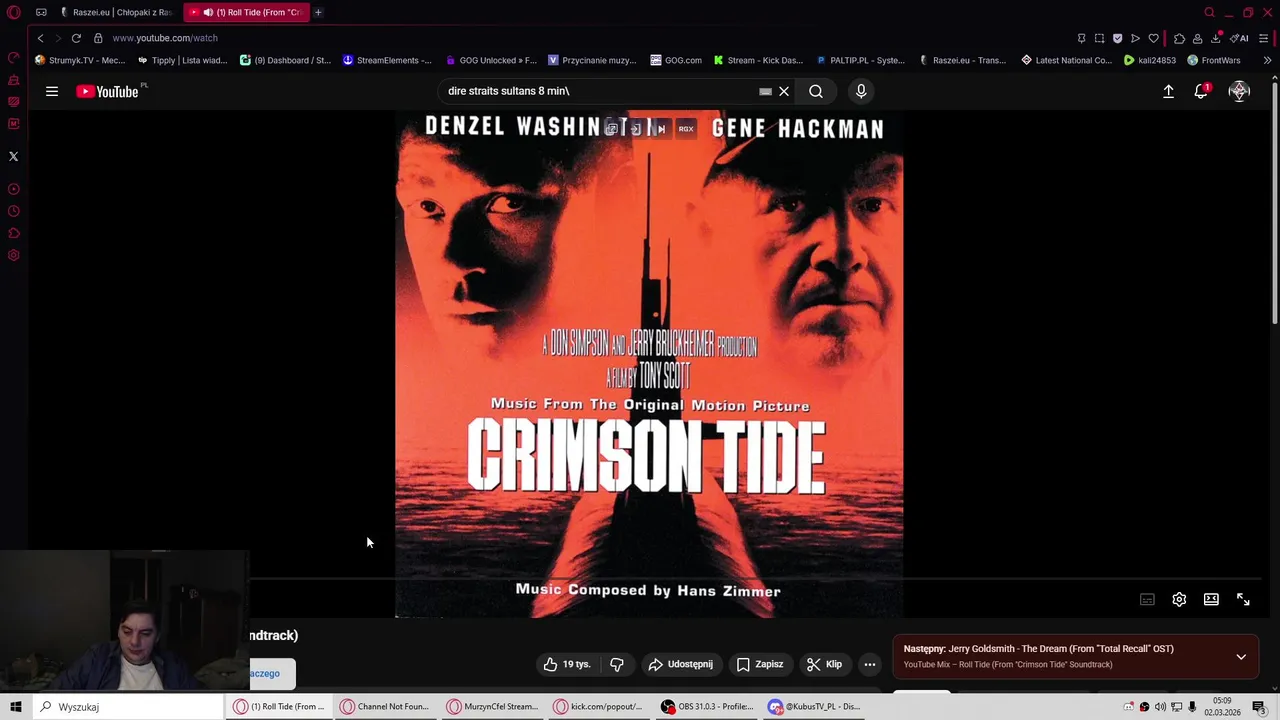1280x720 pixels.
Task: Expand the Następny playlist panel chevron
Action: [1241, 657]
